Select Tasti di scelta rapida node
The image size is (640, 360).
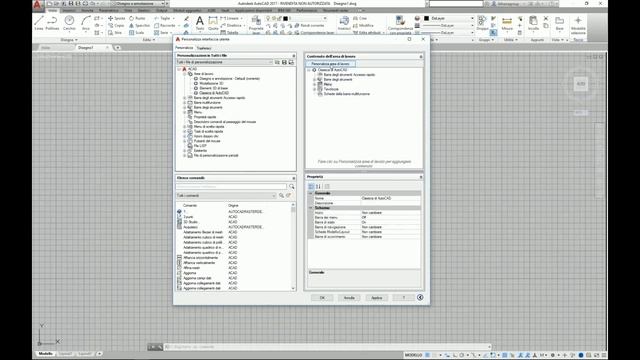point(208,131)
